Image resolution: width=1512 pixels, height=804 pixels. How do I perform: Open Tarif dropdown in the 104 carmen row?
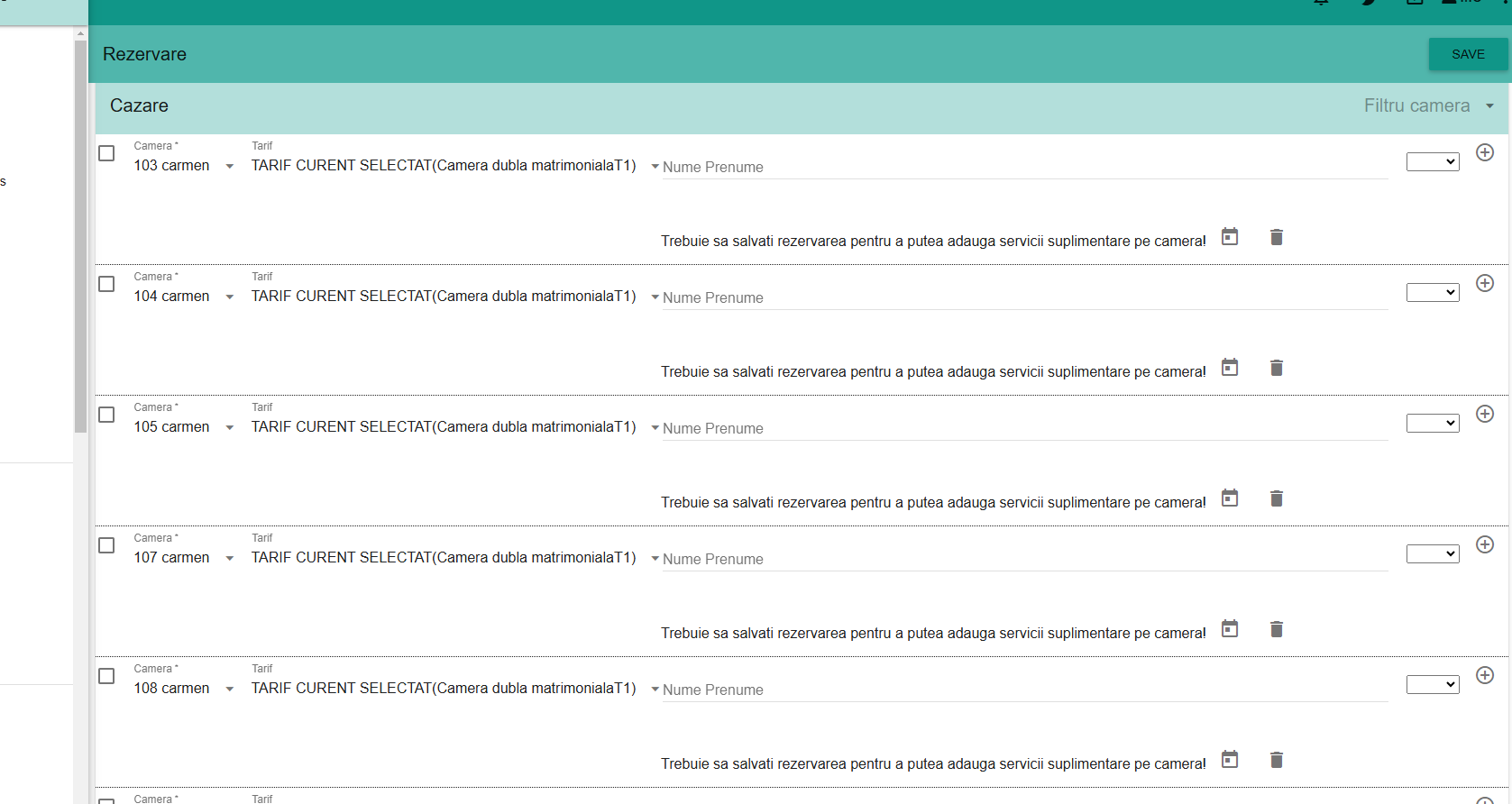click(455, 297)
